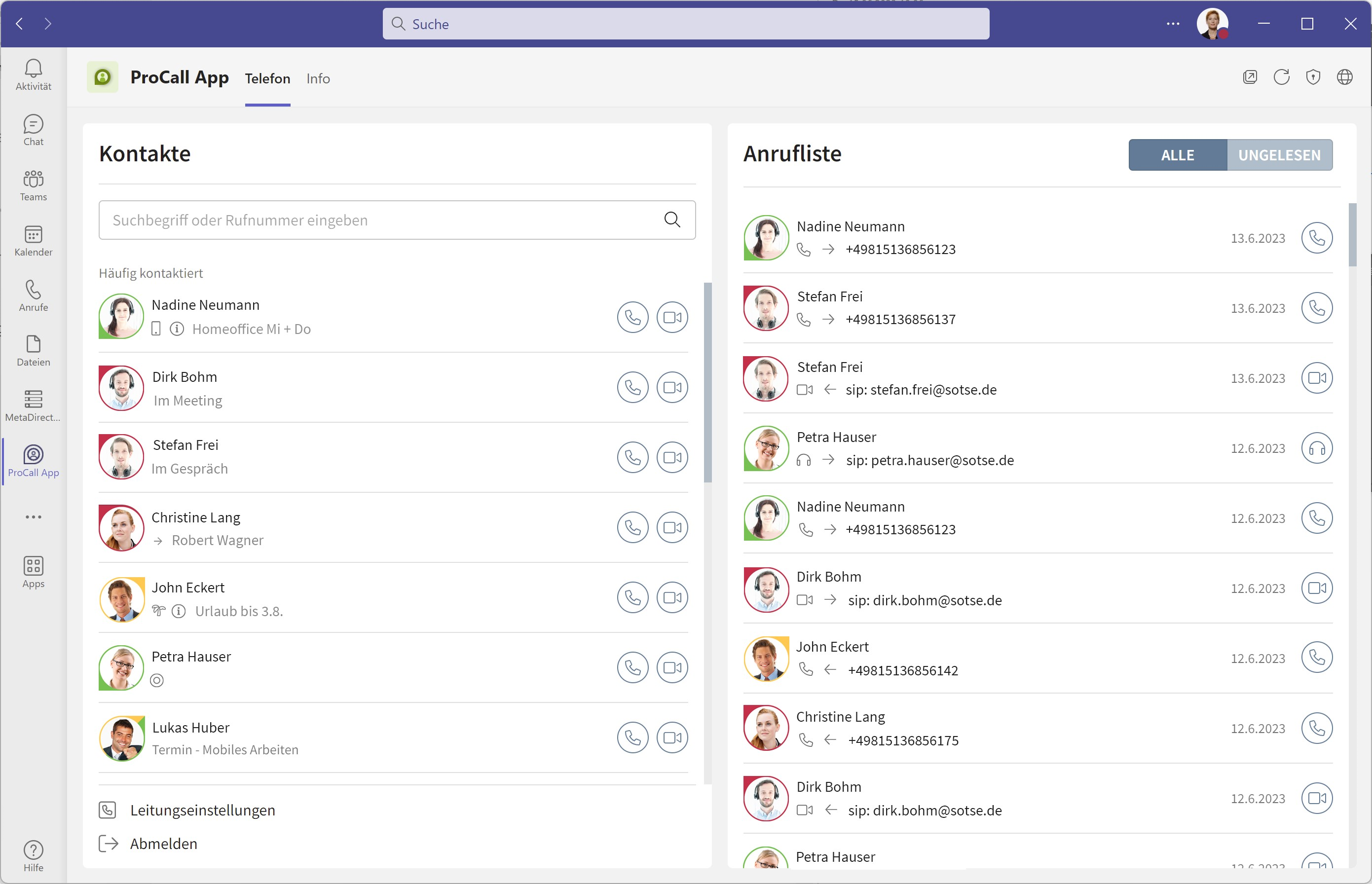Open the shield privacy icon in header
The image size is (1372, 884).
[x=1313, y=77]
